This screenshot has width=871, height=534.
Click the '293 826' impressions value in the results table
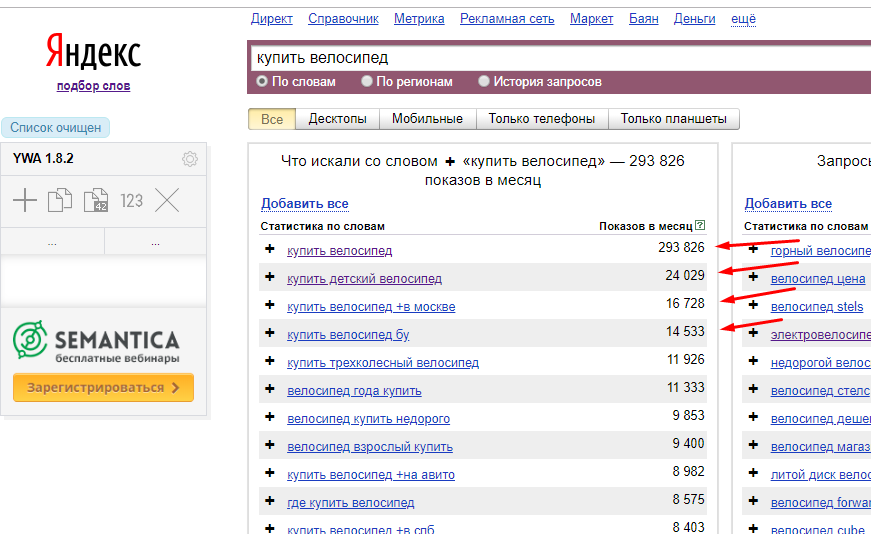click(681, 247)
